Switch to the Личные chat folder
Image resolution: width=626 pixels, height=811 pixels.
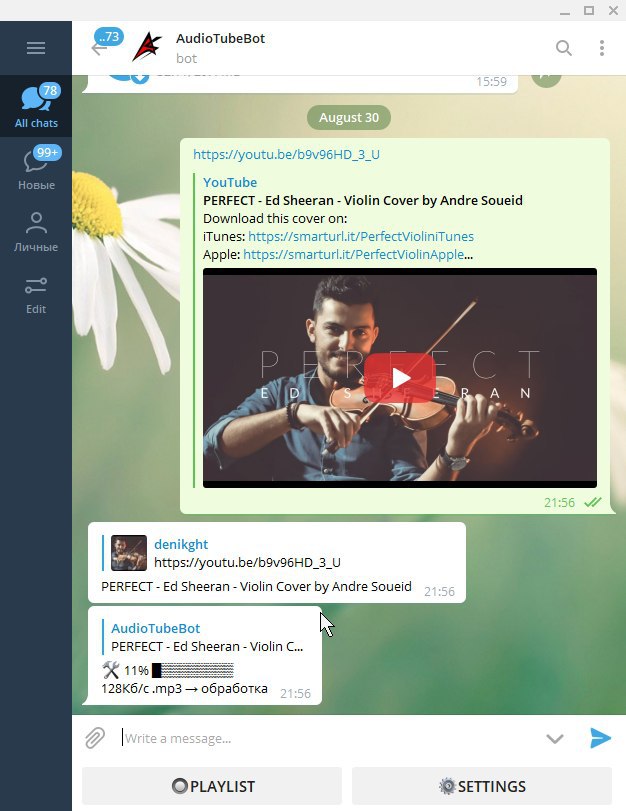36,231
